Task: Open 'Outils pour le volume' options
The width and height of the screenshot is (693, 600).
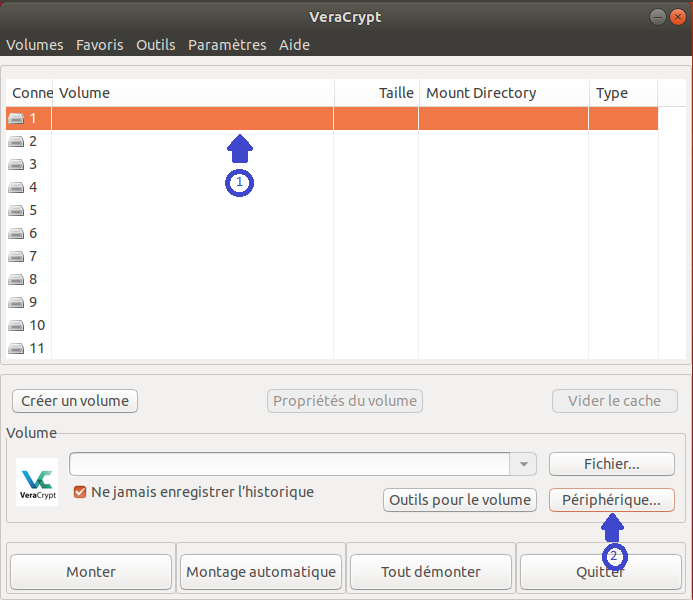Action: pyautogui.click(x=460, y=500)
